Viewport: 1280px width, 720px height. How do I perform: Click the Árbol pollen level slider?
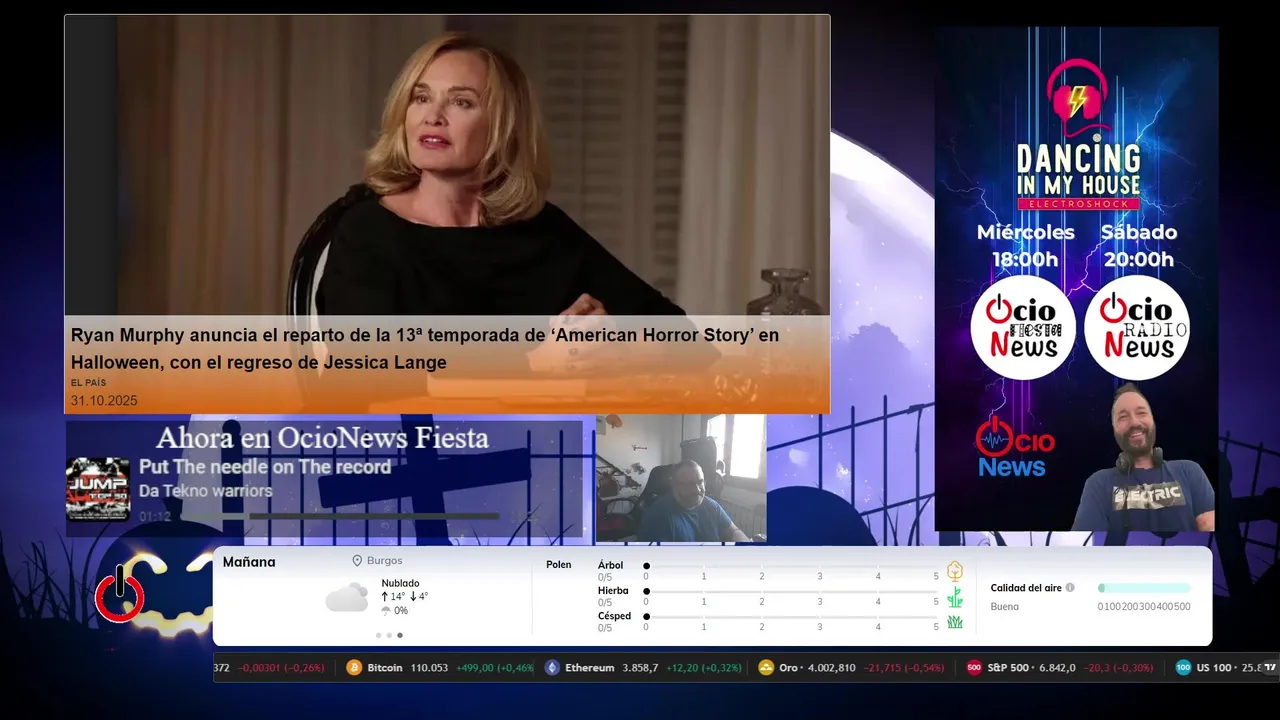pos(791,566)
